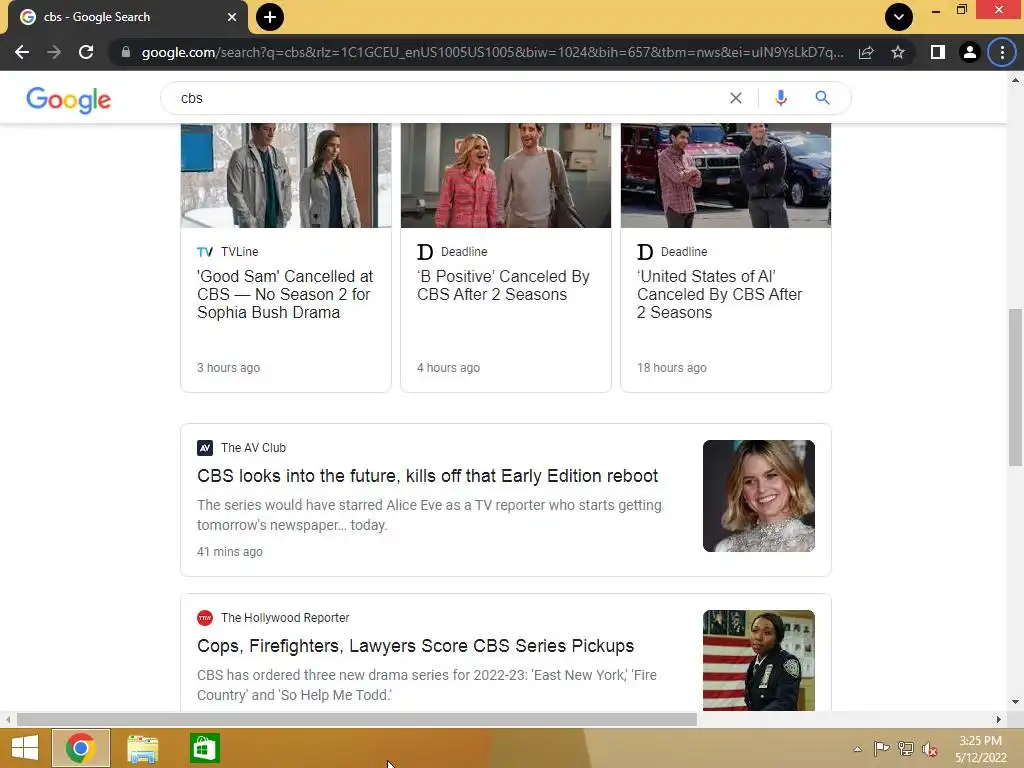1024x768 pixels.
Task: Open the B Positive article thumbnail
Action: point(506,175)
